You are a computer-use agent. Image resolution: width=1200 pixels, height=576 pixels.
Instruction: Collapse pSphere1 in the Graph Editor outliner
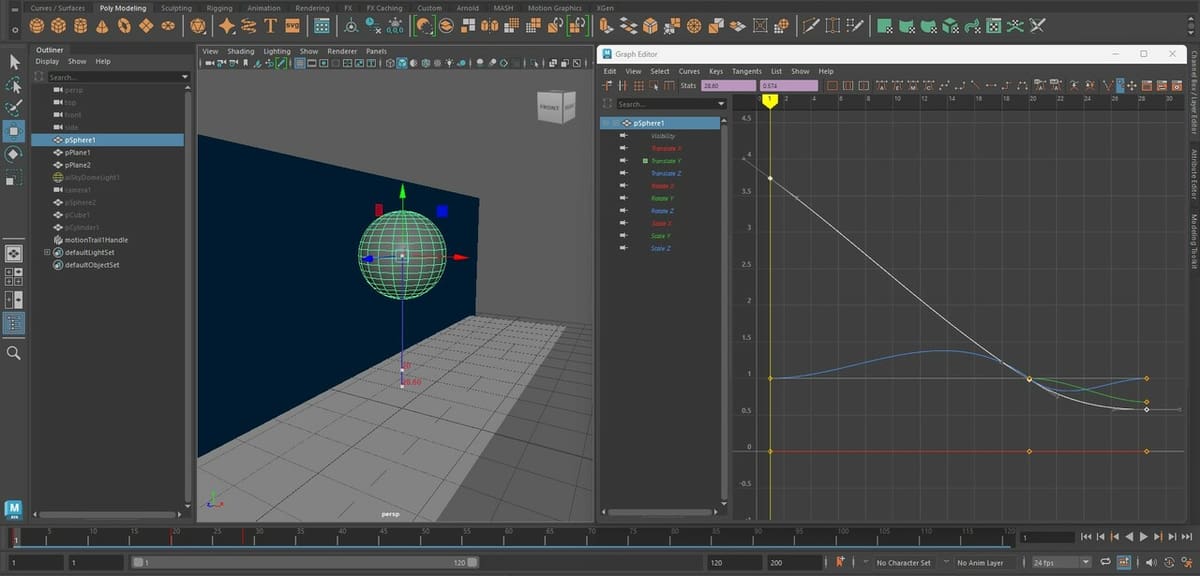[606, 123]
